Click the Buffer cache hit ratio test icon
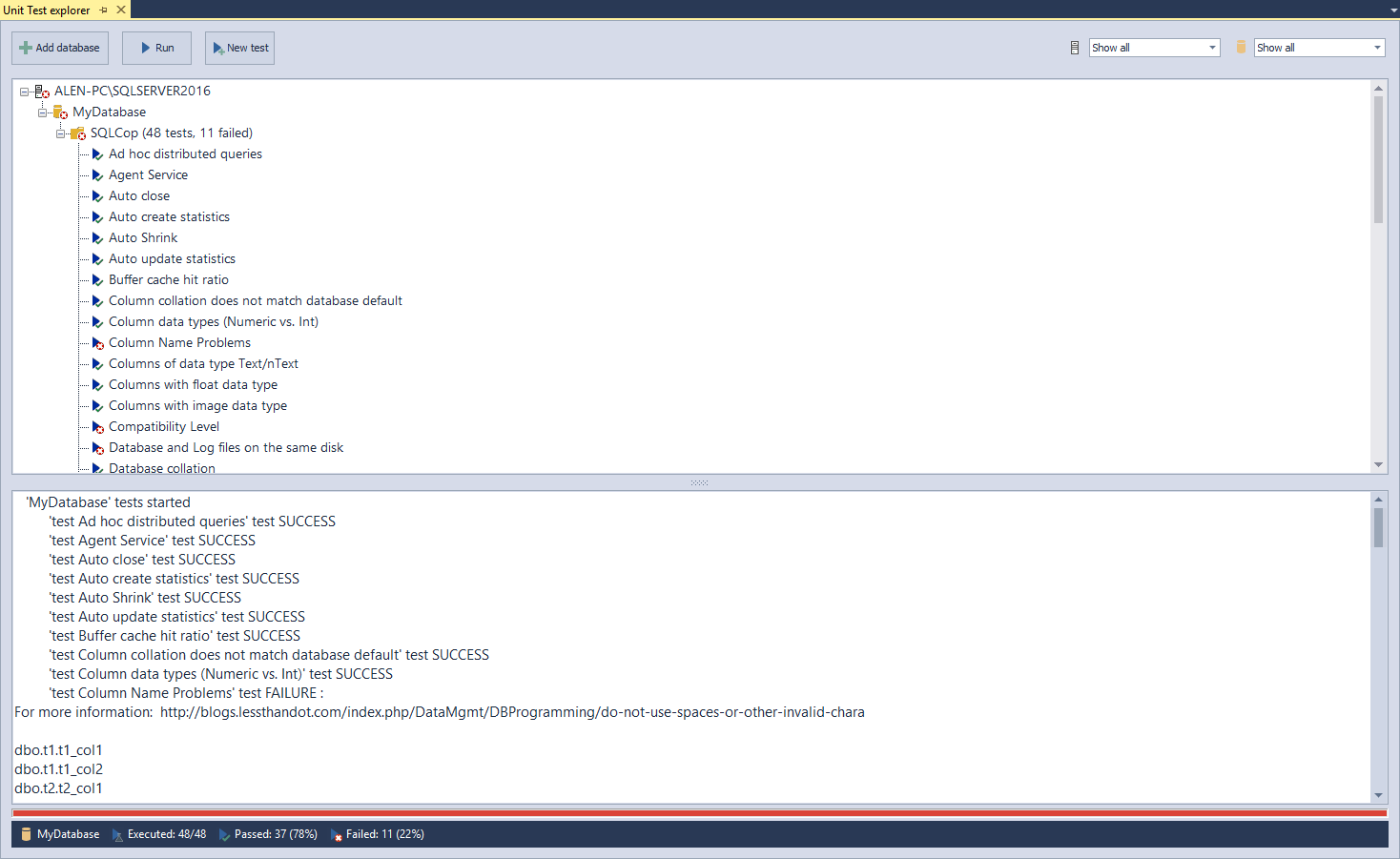The height and width of the screenshot is (859, 1400). coord(97,280)
